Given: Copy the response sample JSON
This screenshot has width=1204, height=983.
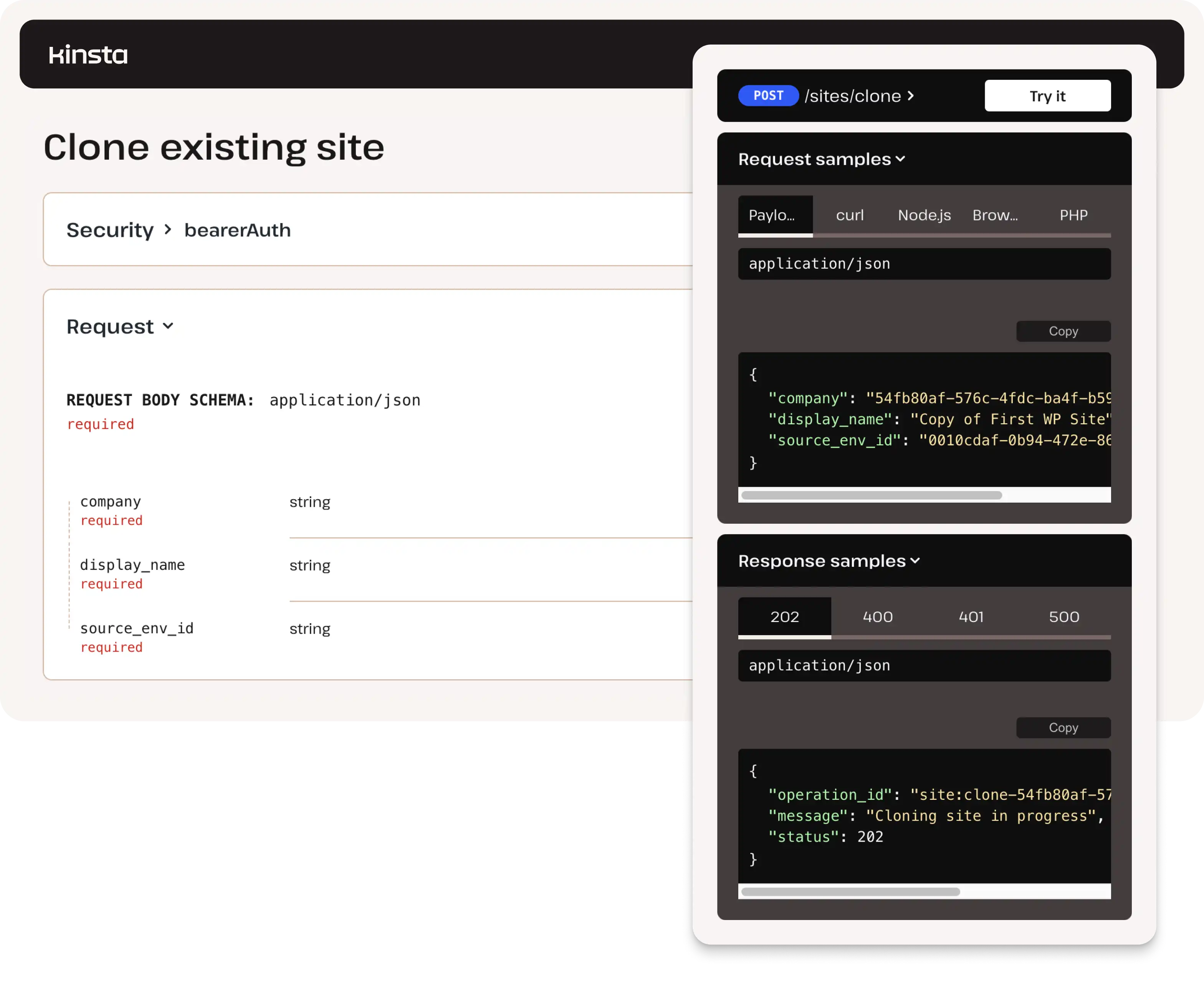Looking at the screenshot, I should [x=1063, y=728].
